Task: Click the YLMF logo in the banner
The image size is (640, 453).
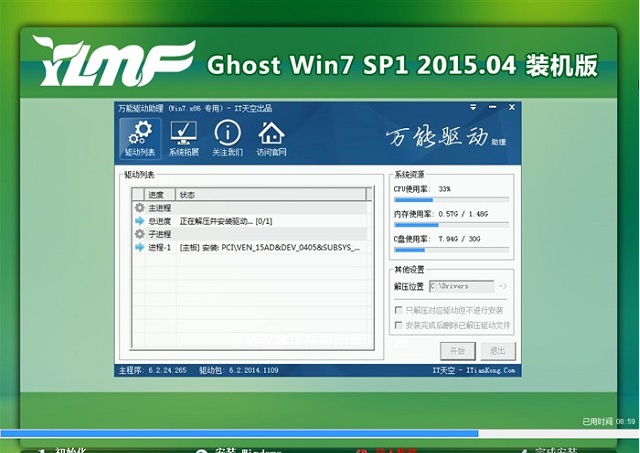Action: pyautogui.click(x=114, y=61)
